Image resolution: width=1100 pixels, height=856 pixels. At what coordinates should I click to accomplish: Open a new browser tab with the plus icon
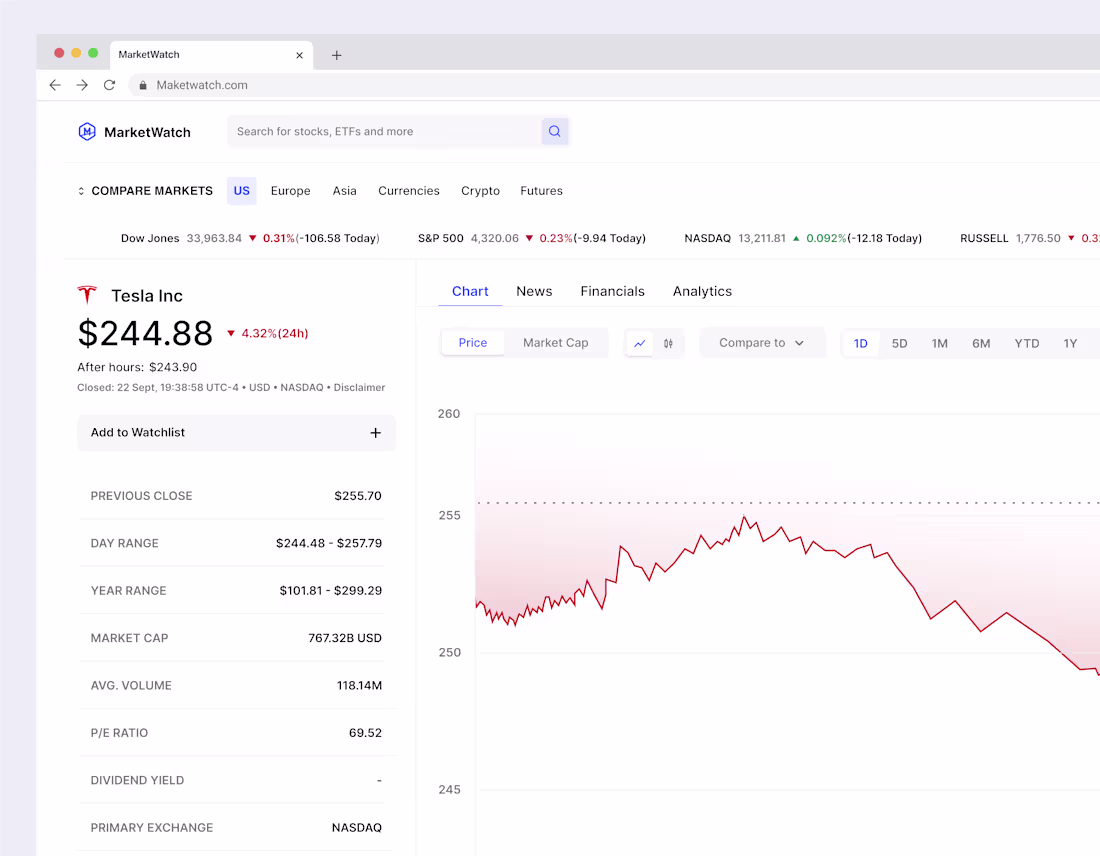pos(336,55)
